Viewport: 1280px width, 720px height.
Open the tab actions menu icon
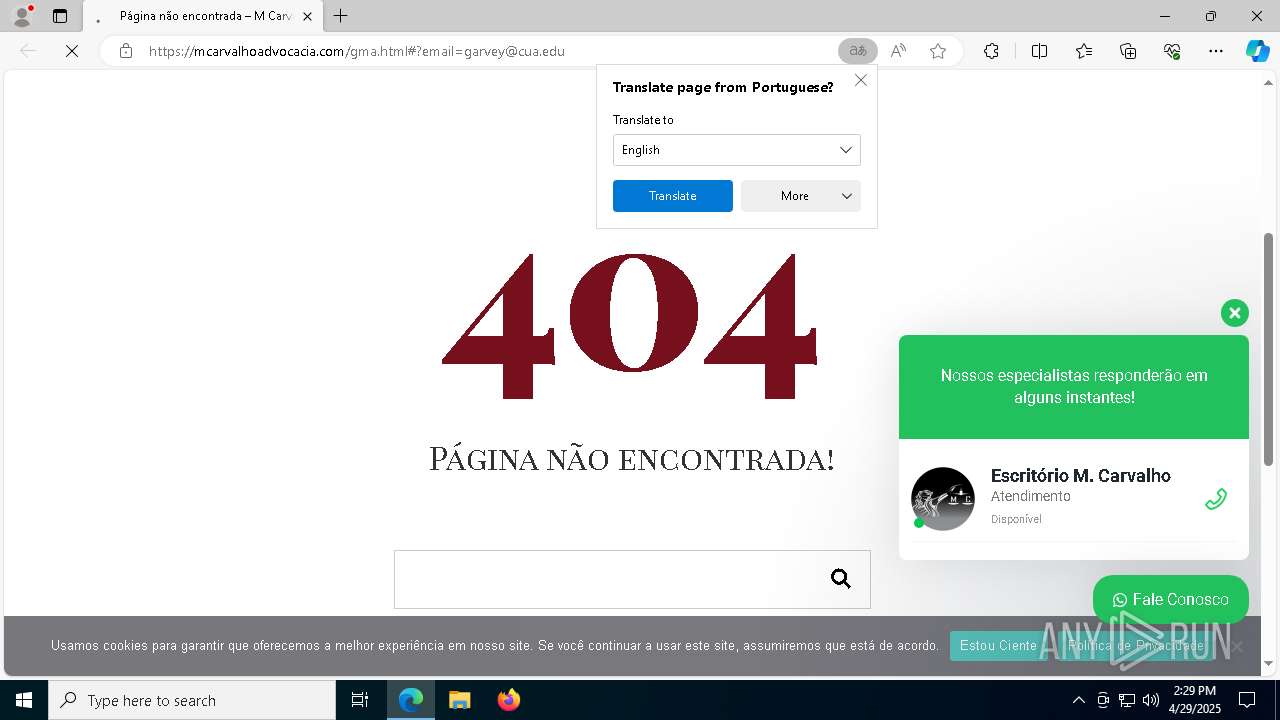[x=60, y=16]
